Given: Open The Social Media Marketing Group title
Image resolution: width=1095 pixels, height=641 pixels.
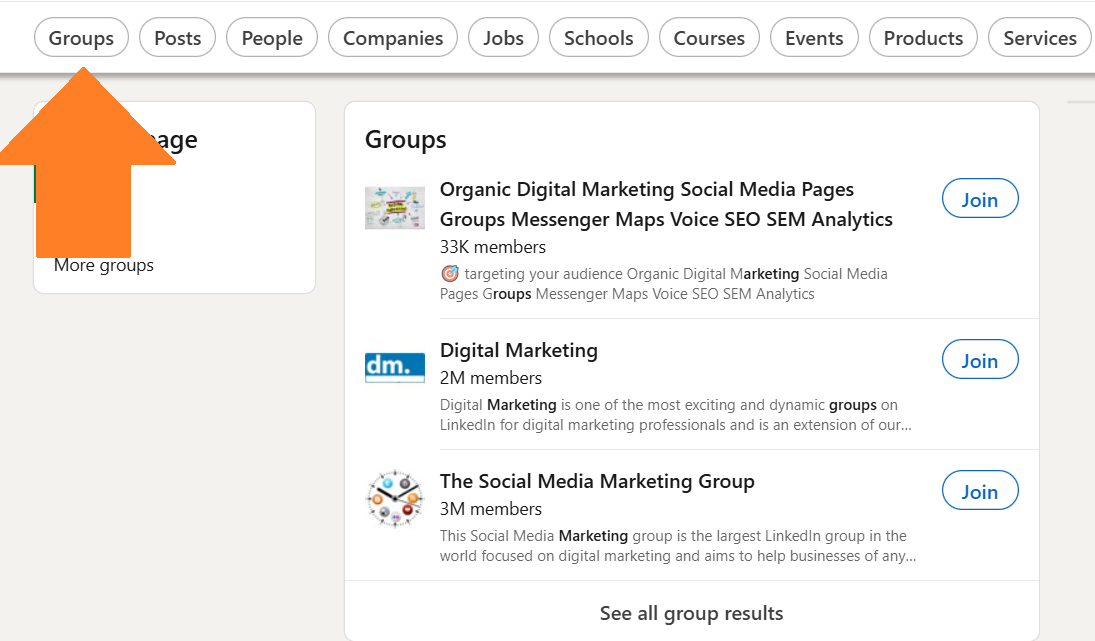Looking at the screenshot, I should (x=597, y=481).
